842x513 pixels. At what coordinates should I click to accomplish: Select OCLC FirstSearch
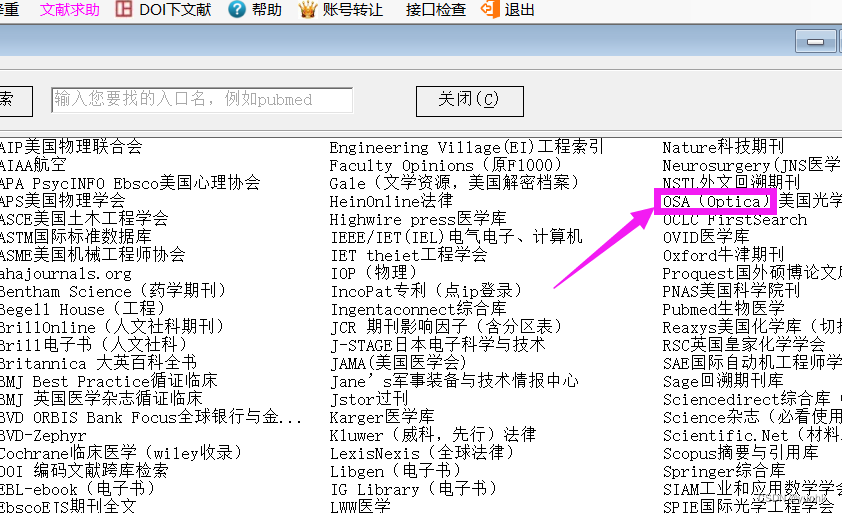735,219
